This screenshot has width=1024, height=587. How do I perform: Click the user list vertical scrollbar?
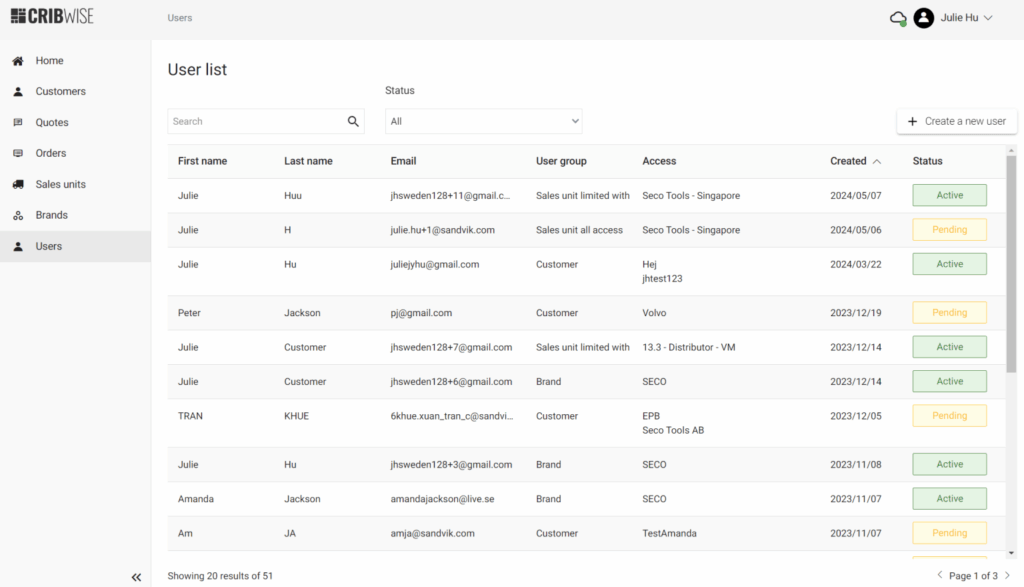(1011, 260)
